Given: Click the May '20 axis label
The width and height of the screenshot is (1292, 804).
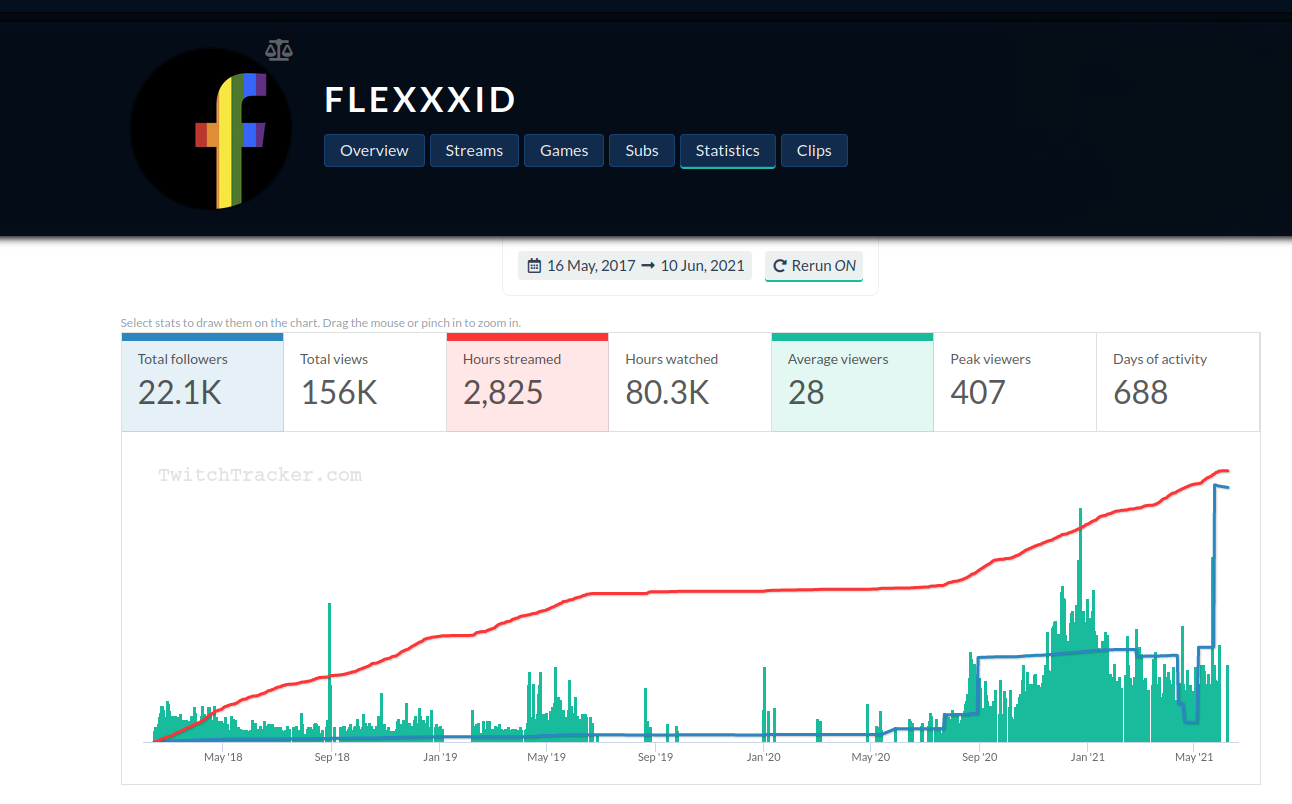Looking at the screenshot, I should [871, 757].
